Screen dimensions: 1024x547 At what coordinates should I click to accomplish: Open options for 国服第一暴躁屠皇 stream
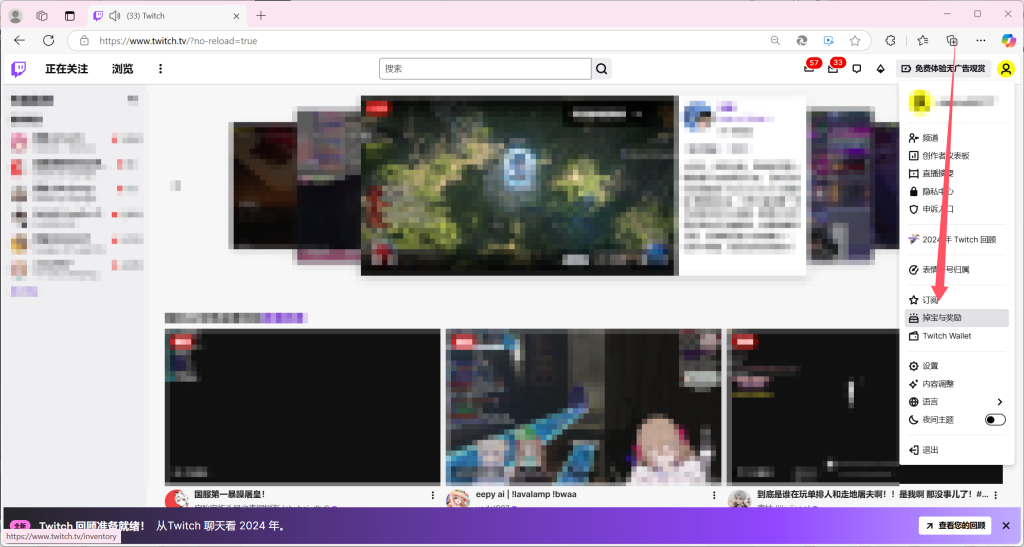432,495
